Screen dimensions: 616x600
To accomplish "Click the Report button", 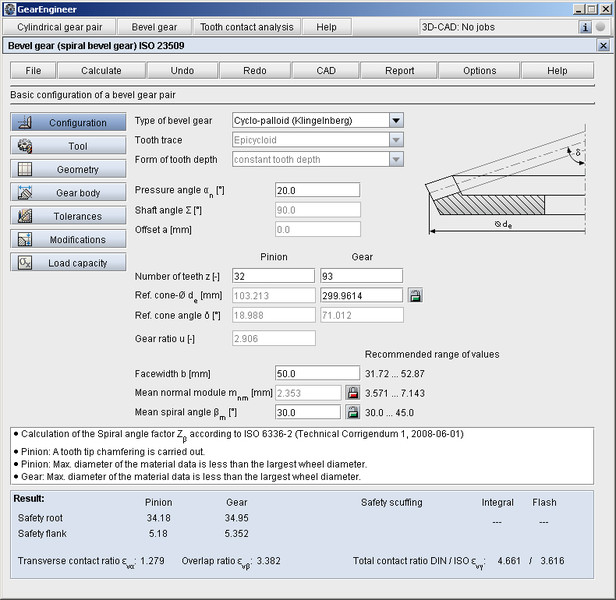I will 399,71.
